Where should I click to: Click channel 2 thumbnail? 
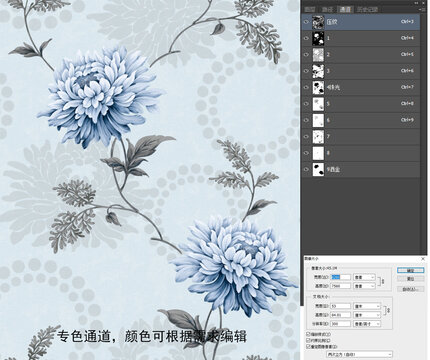(x=318, y=54)
